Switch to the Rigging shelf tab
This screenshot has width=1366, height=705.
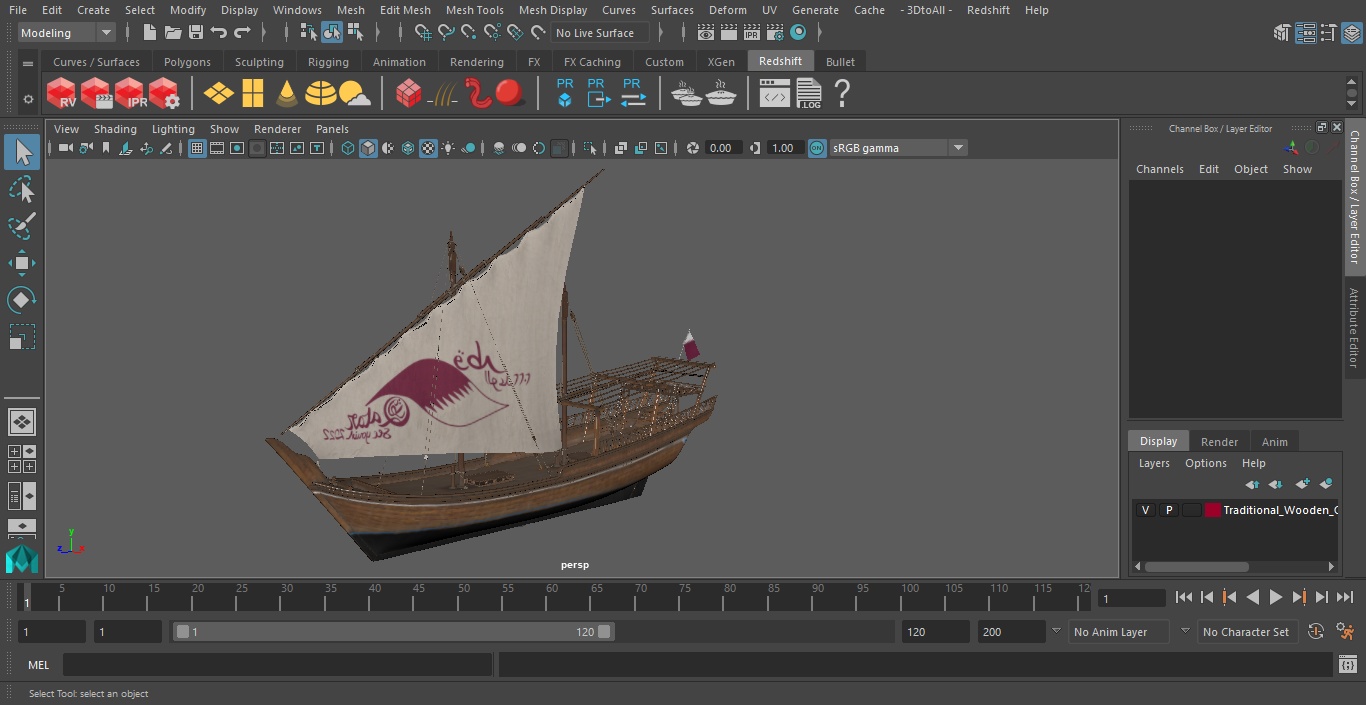(328, 62)
